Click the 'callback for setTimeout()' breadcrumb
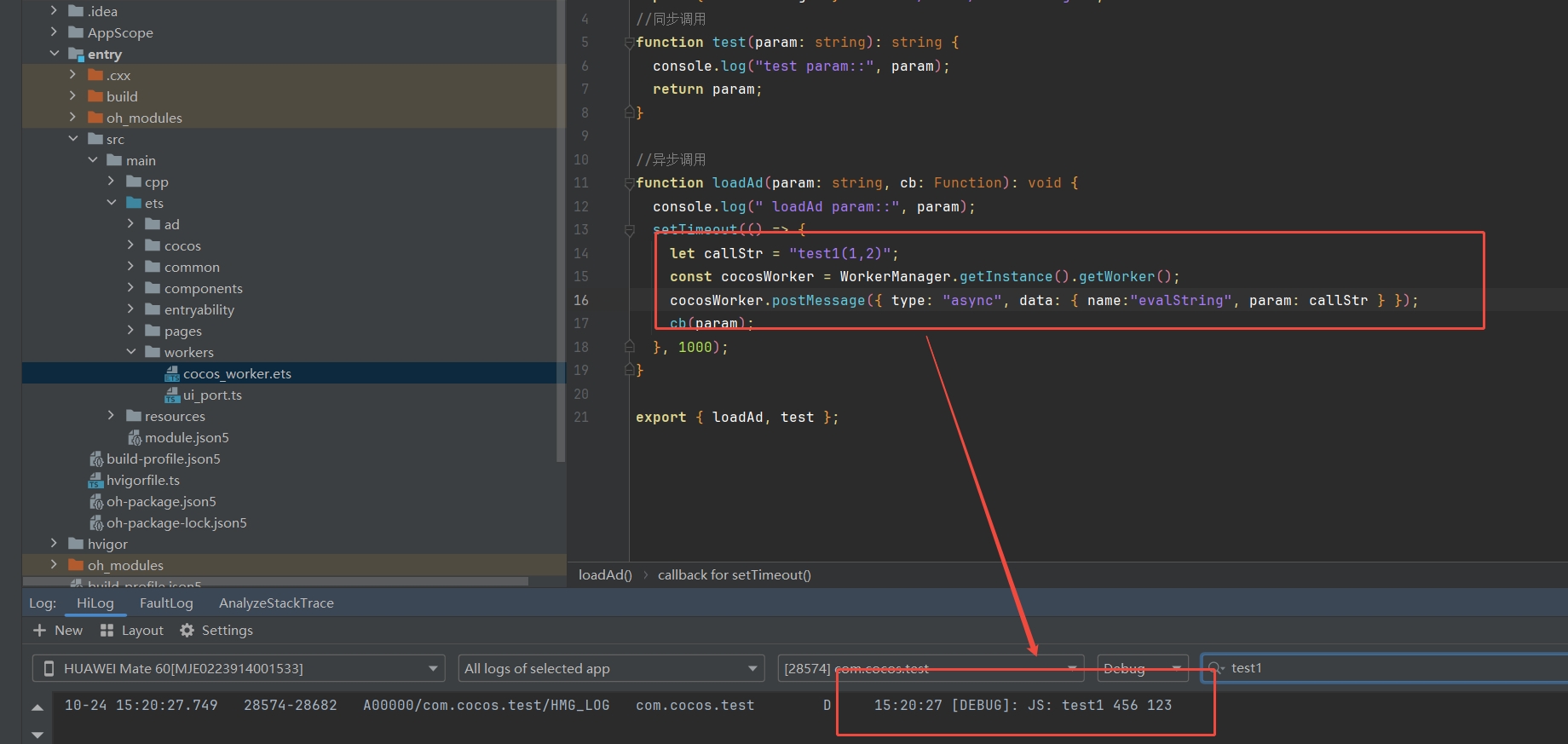 (735, 574)
